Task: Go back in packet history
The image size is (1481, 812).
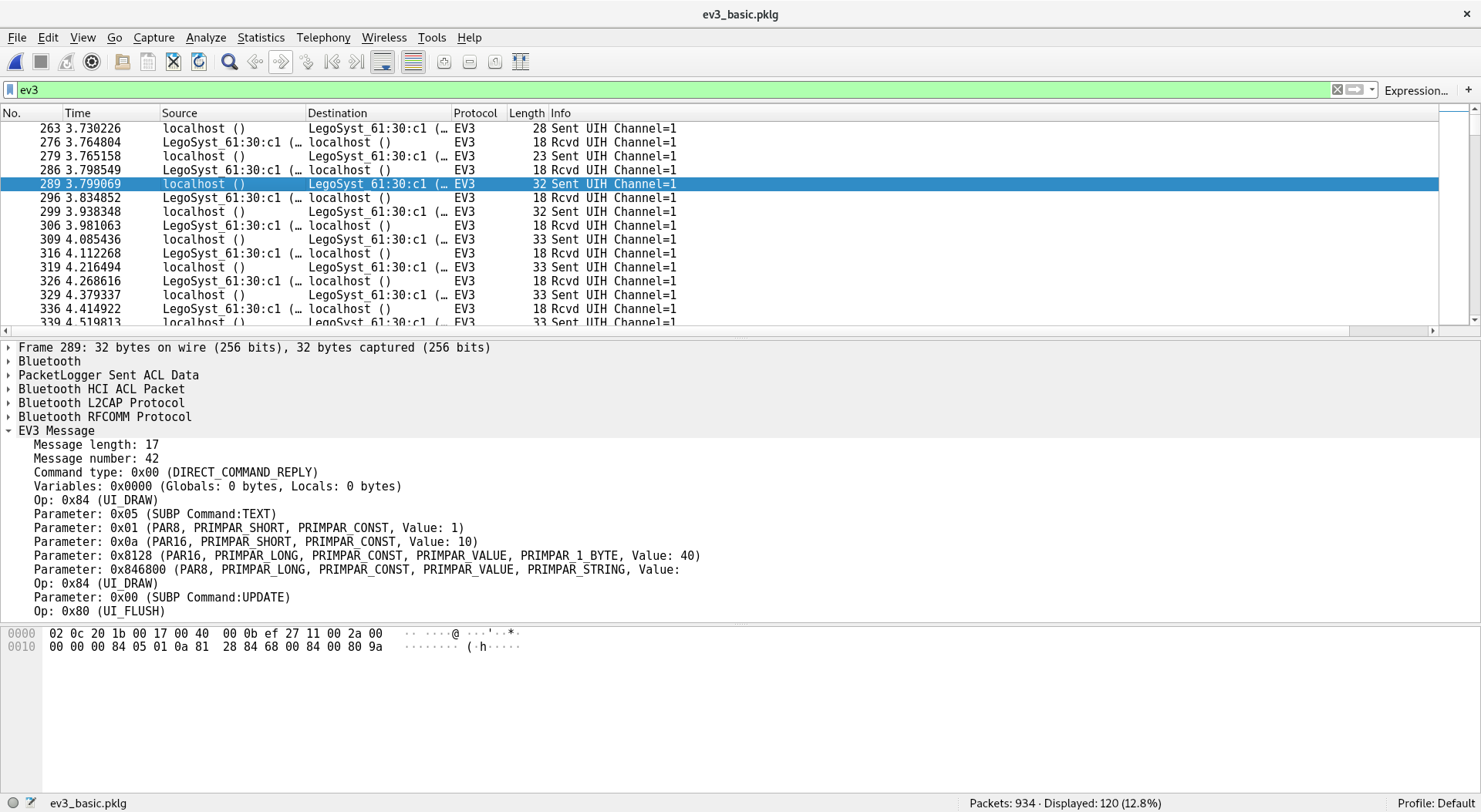Action: pyautogui.click(x=255, y=62)
